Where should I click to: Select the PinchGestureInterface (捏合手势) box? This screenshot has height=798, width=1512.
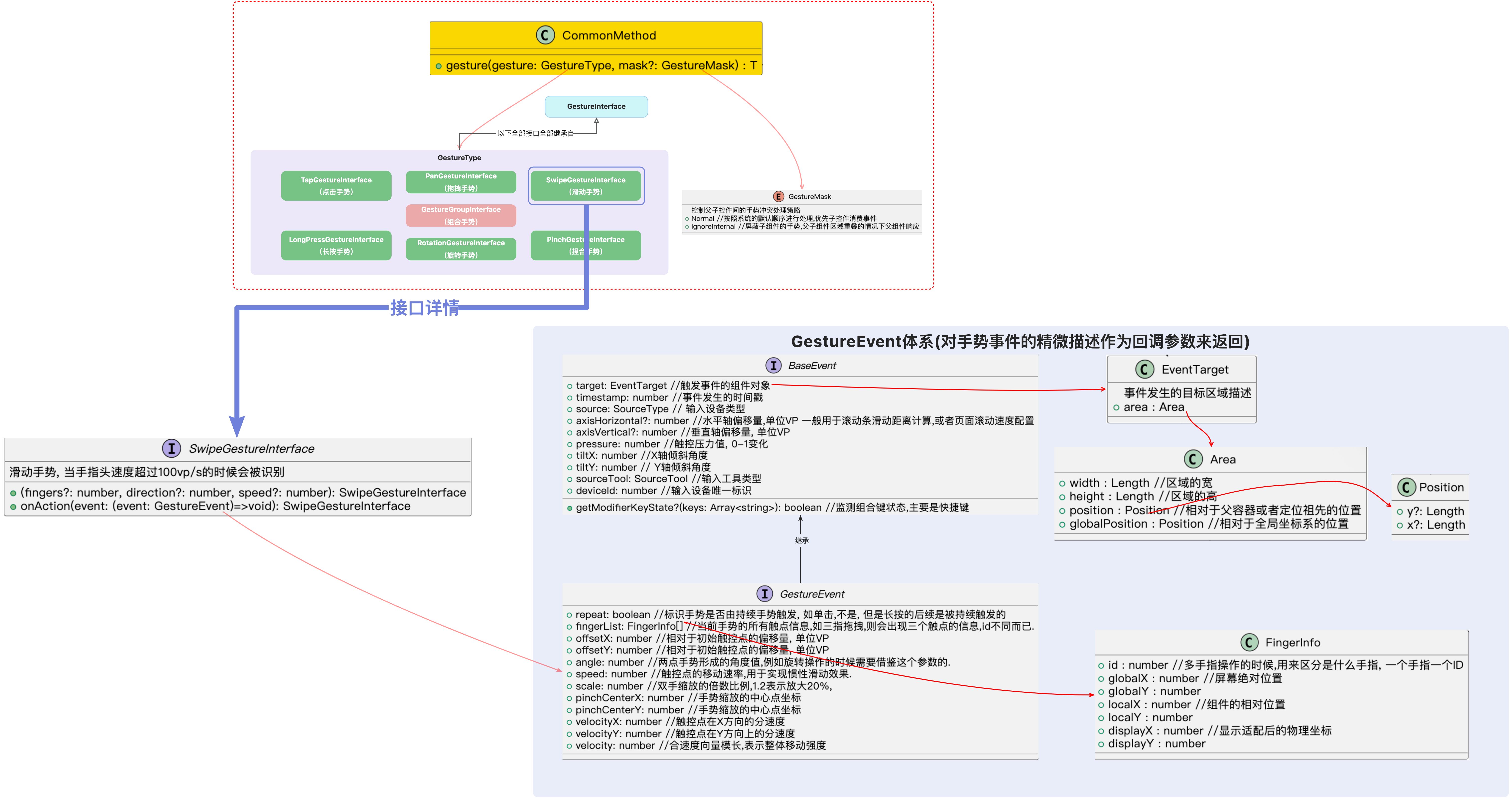(x=586, y=245)
